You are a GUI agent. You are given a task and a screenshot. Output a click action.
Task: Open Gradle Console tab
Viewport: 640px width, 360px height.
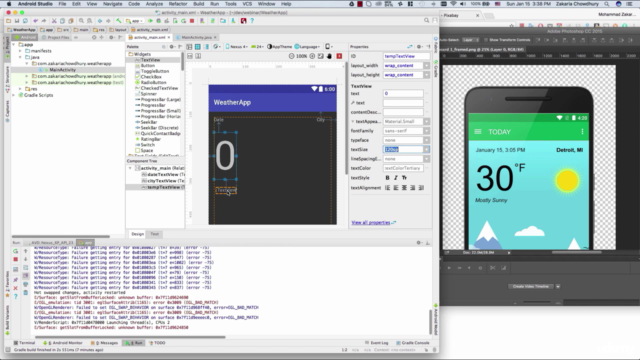(412, 343)
